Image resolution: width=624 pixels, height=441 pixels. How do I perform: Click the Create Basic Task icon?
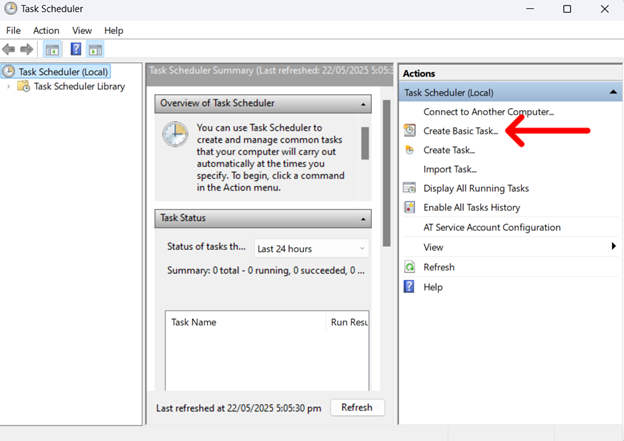pos(409,131)
